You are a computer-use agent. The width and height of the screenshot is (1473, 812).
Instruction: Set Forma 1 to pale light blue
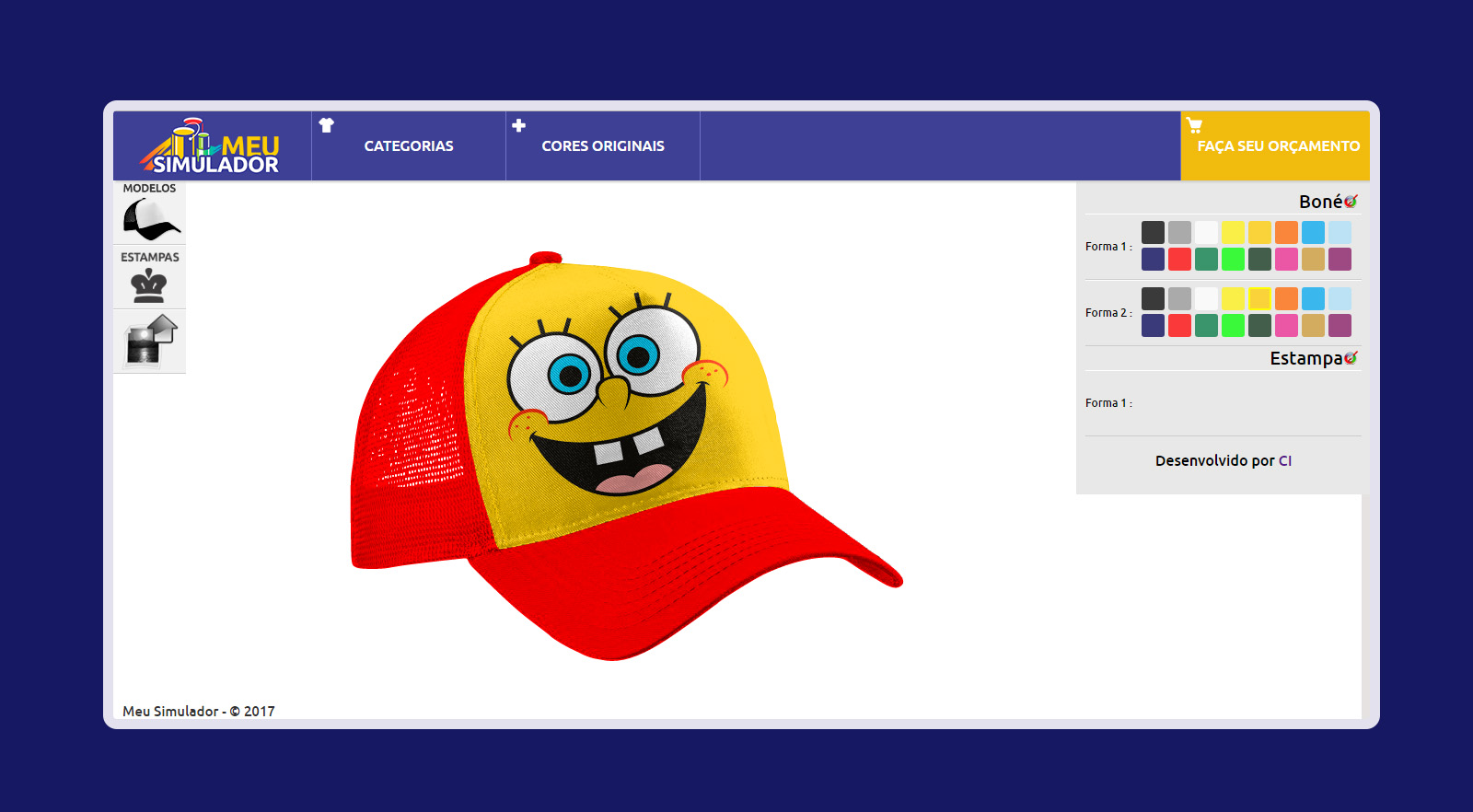(1340, 232)
